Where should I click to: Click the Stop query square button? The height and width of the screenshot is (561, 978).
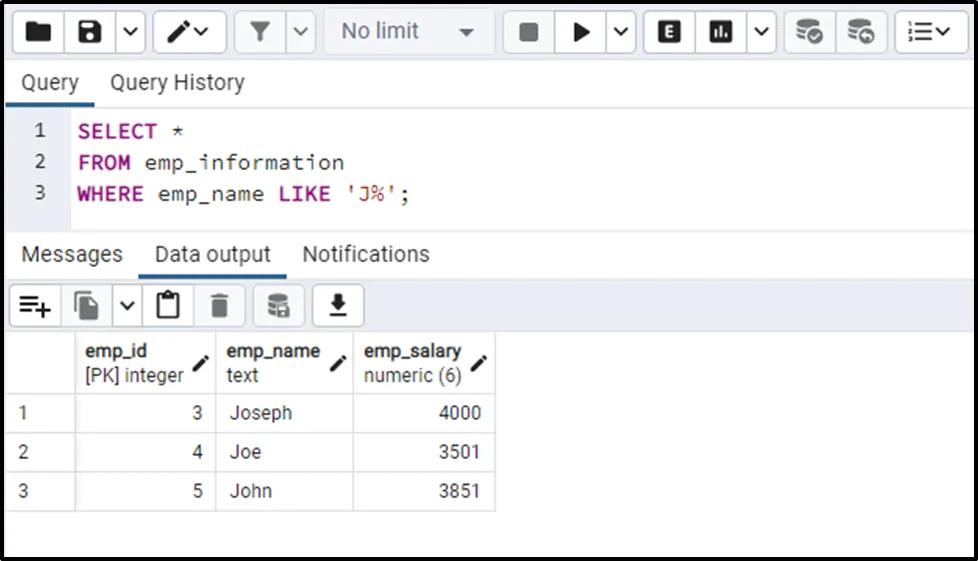[x=529, y=32]
